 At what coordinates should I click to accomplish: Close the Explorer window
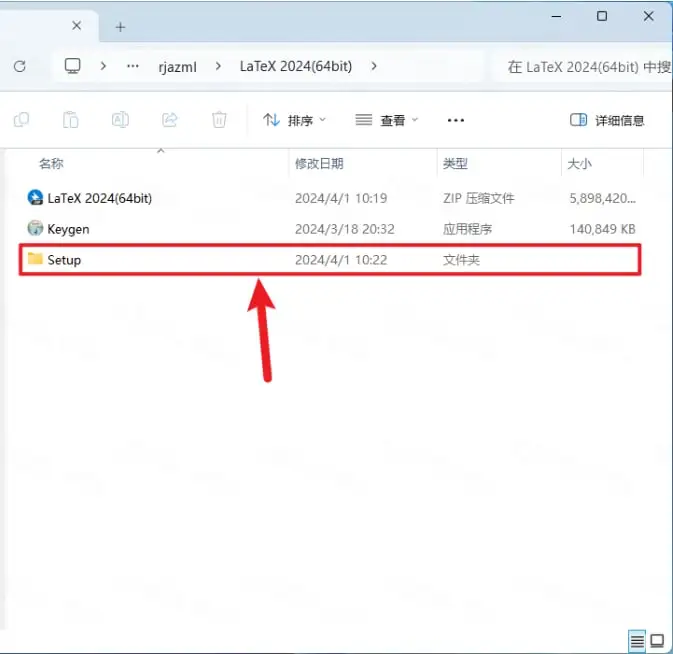(x=648, y=16)
